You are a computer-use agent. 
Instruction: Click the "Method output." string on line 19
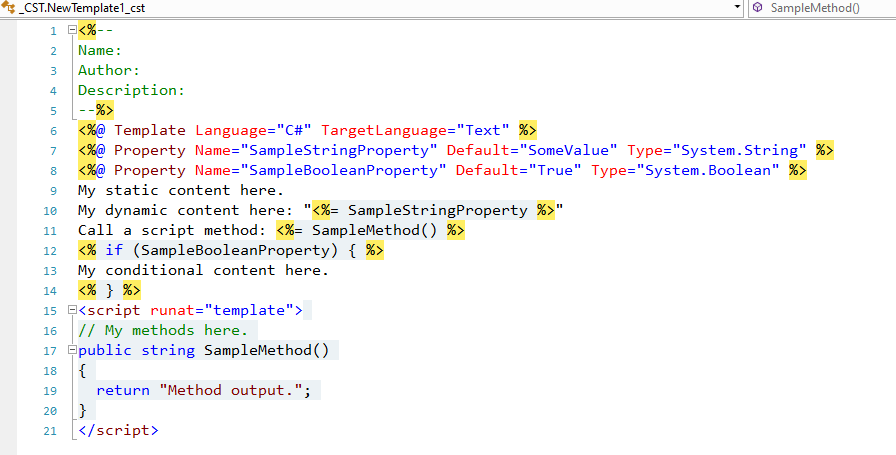[x=230, y=390]
